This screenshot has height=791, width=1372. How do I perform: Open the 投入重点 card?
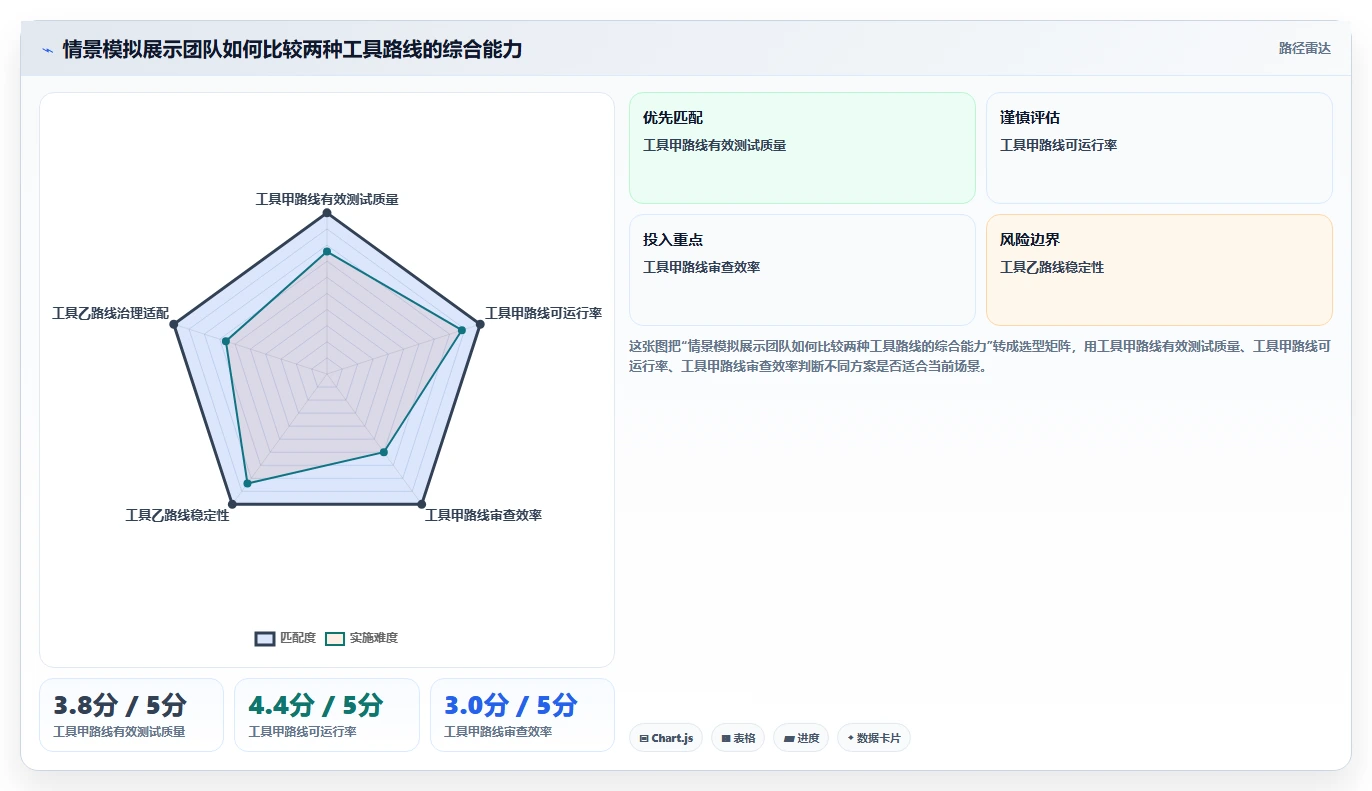[802, 270]
